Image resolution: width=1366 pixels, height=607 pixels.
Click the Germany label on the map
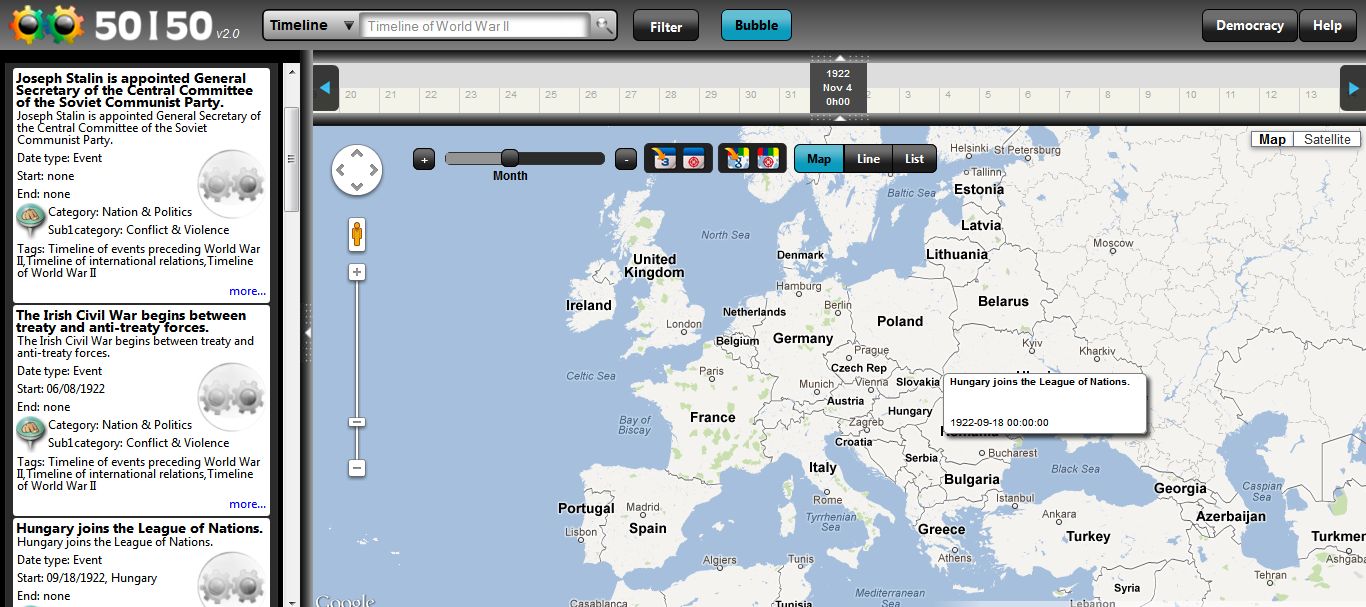(802, 339)
